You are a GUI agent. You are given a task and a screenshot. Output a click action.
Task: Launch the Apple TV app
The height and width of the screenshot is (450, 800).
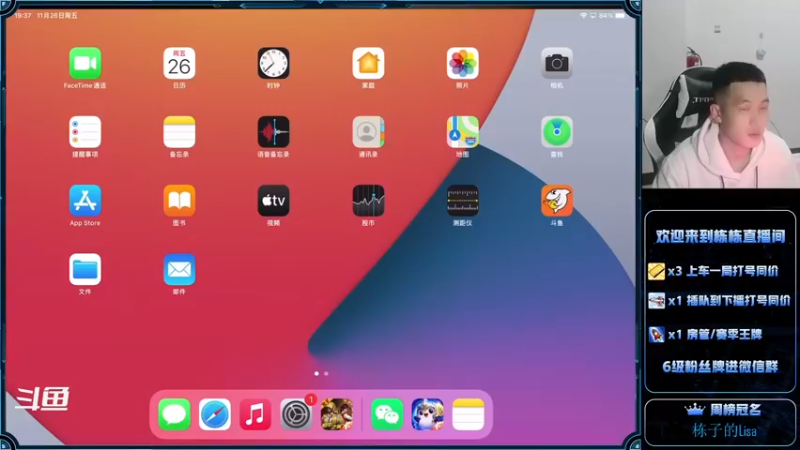coord(273,201)
